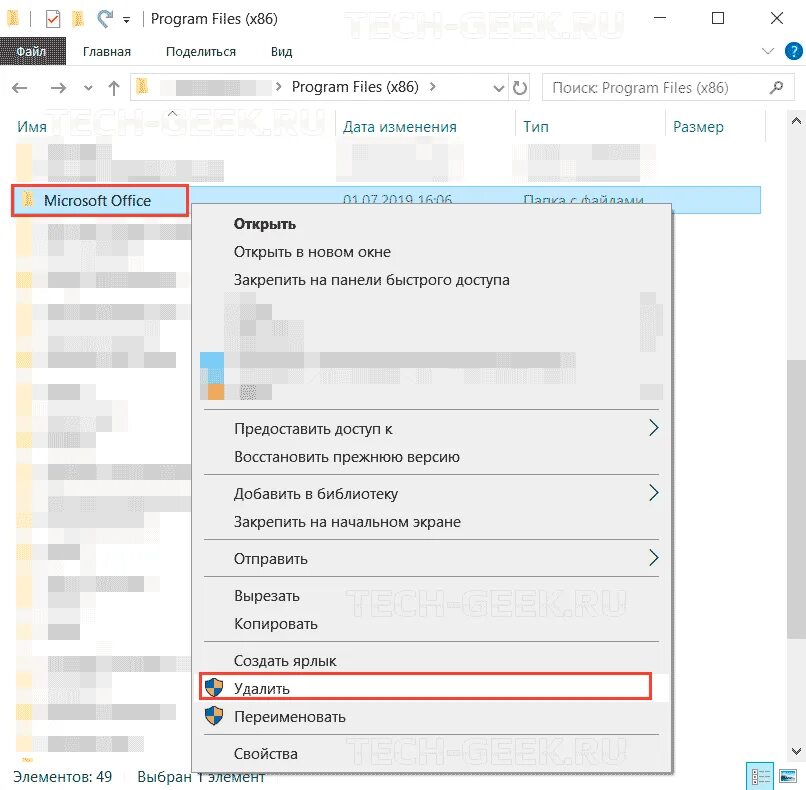Choose Копировать in the context menu
Screen dimensions: 806x790
[276, 624]
